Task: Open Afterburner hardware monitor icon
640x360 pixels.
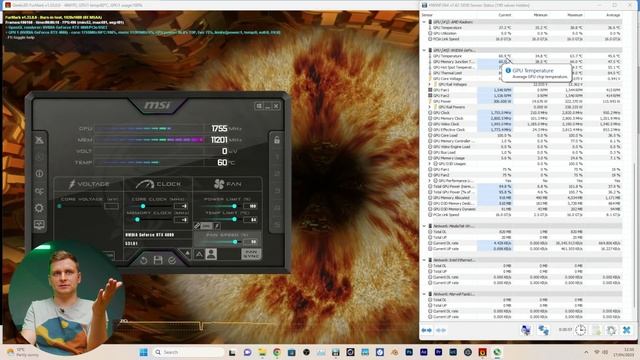Action: (39, 225)
